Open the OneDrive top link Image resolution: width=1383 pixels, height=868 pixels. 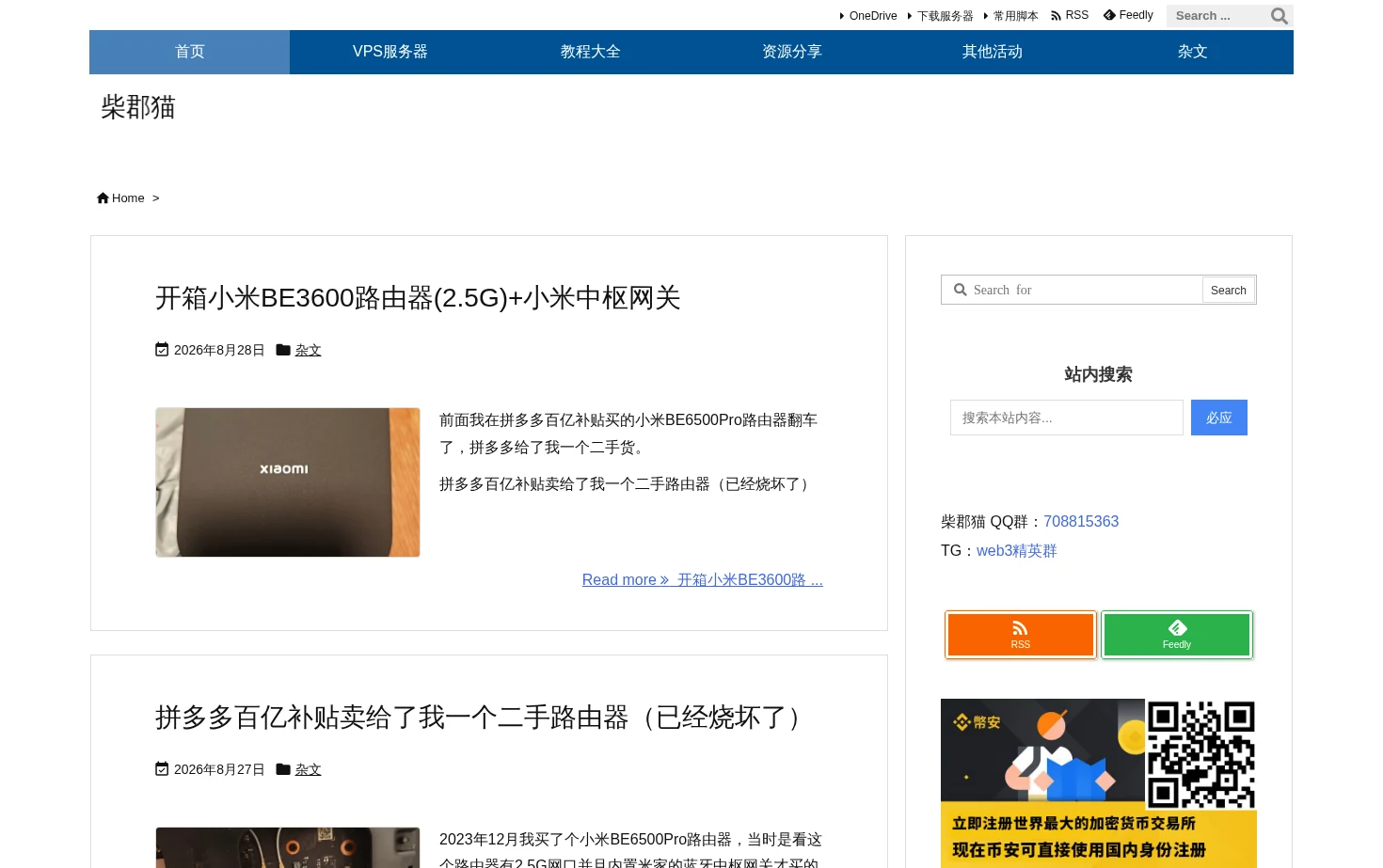(873, 16)
